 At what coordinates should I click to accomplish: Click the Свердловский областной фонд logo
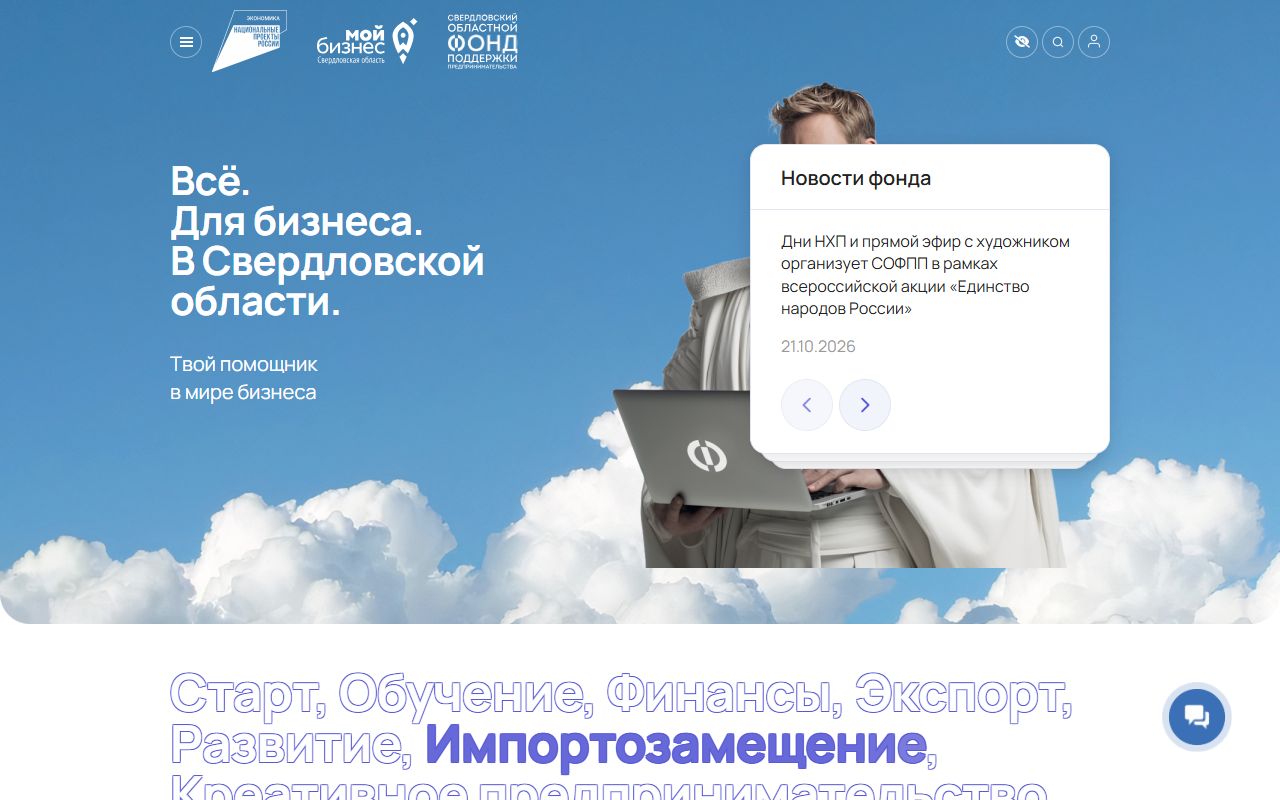coord(482,42)
